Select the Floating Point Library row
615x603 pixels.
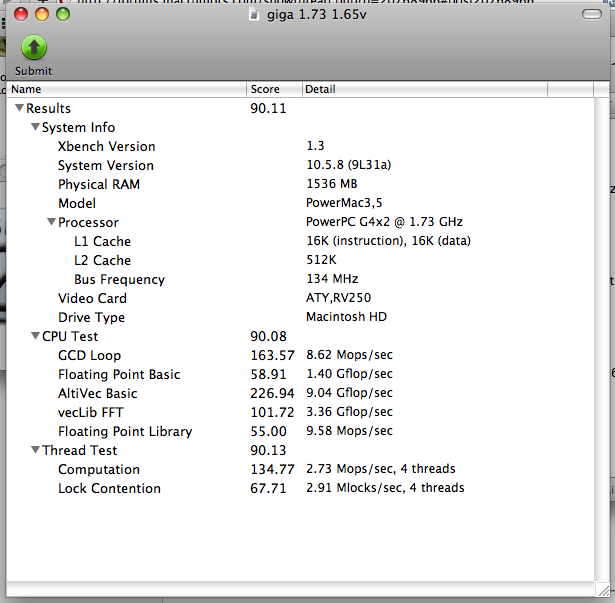[300, 431]
